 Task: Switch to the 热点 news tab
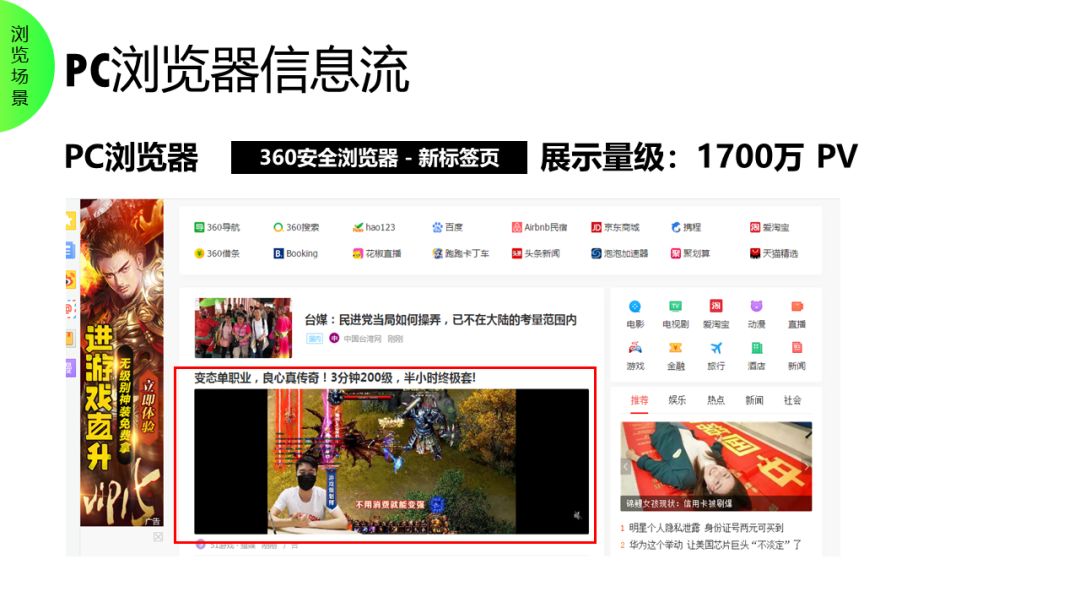point(716,400)
